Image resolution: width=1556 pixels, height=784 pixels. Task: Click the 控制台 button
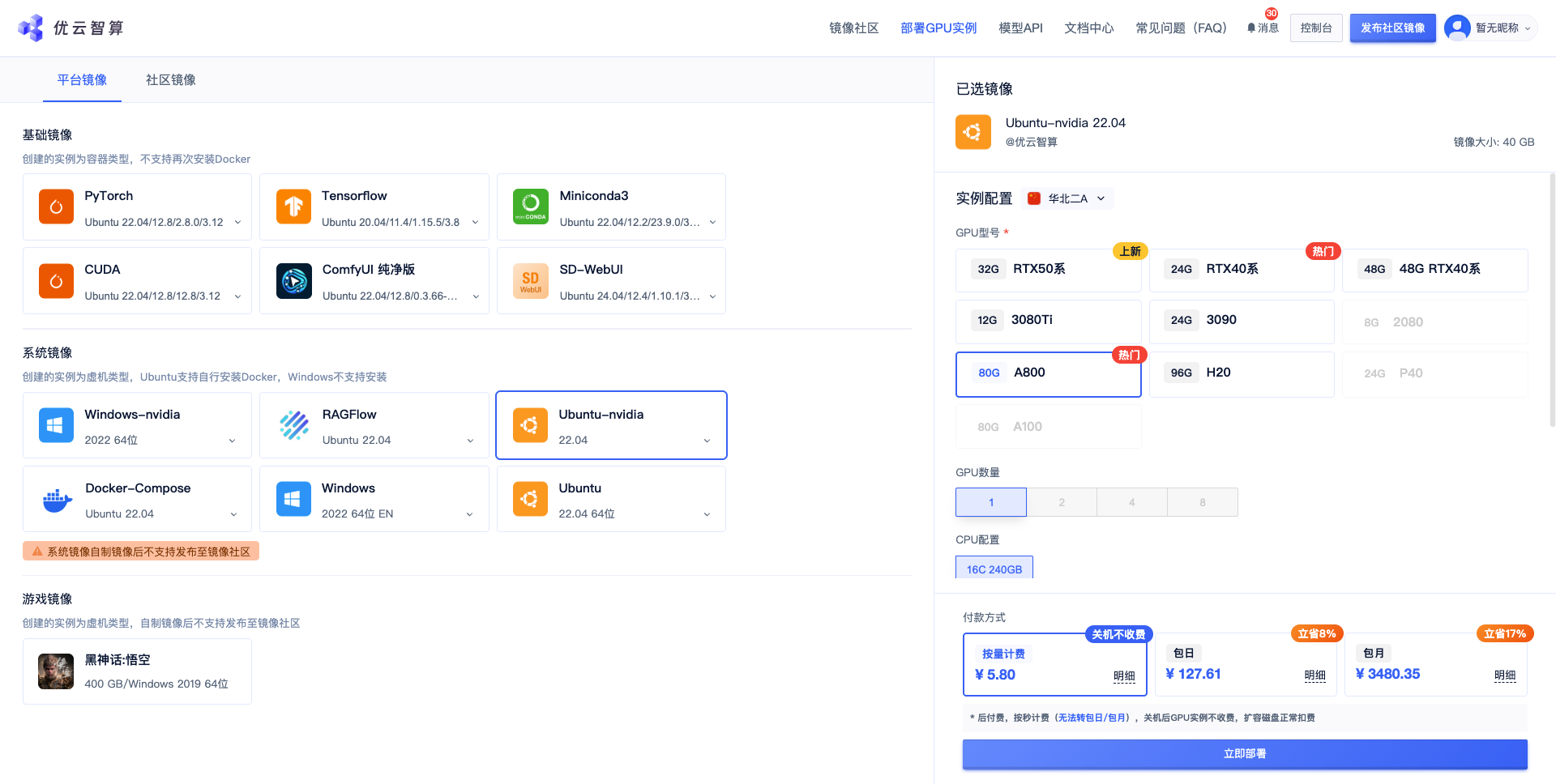pos(1316,28)
